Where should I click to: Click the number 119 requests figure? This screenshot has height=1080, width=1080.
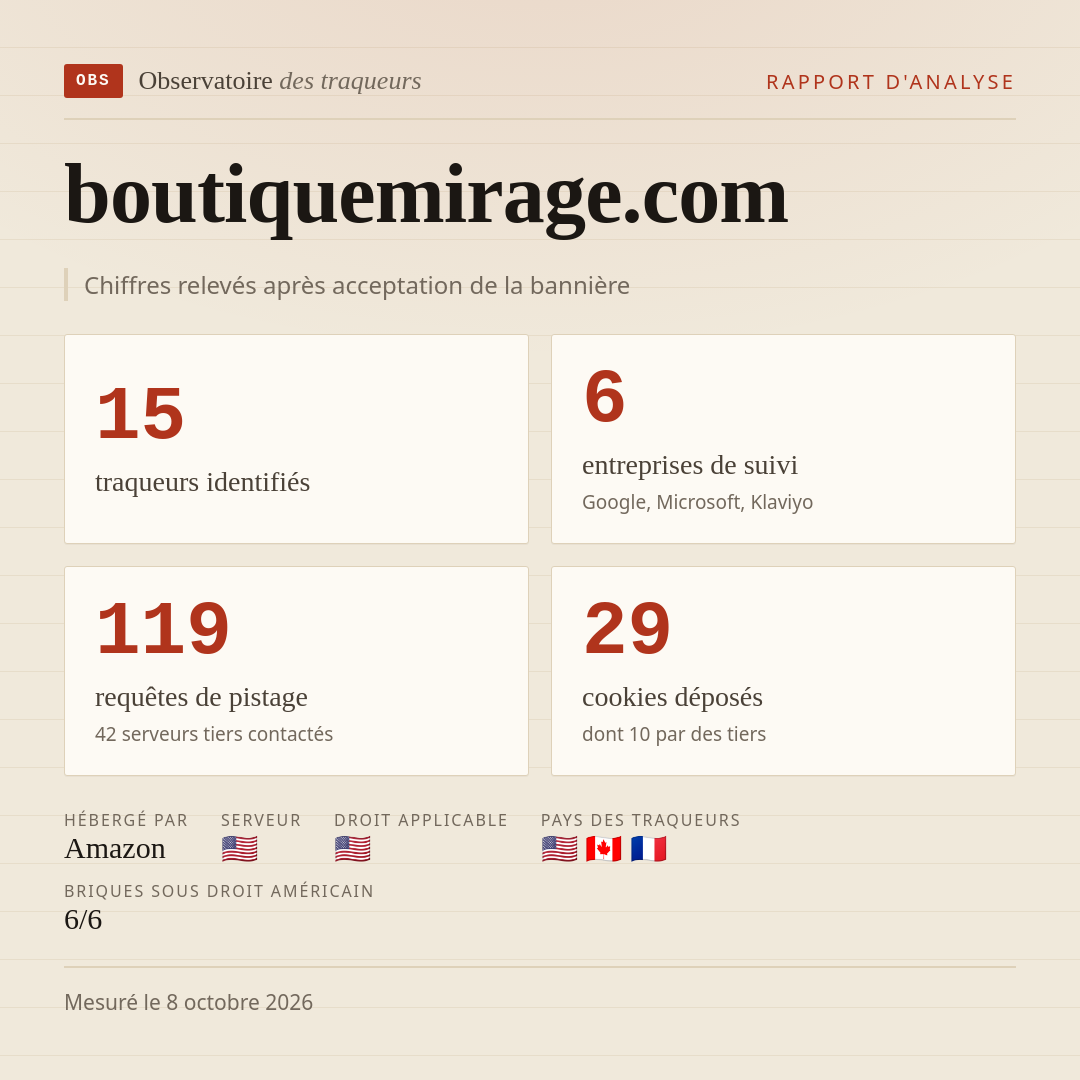coord(163,629)
